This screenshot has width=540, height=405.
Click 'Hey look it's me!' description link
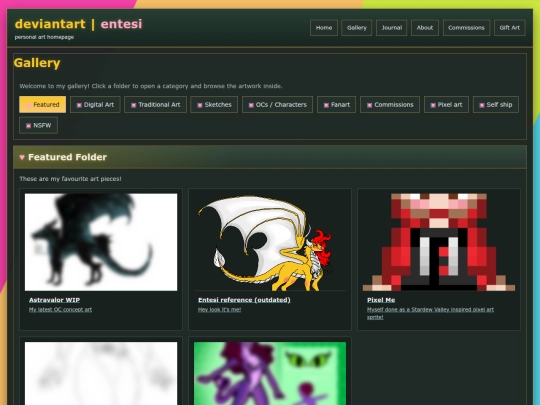click(219, 310)
